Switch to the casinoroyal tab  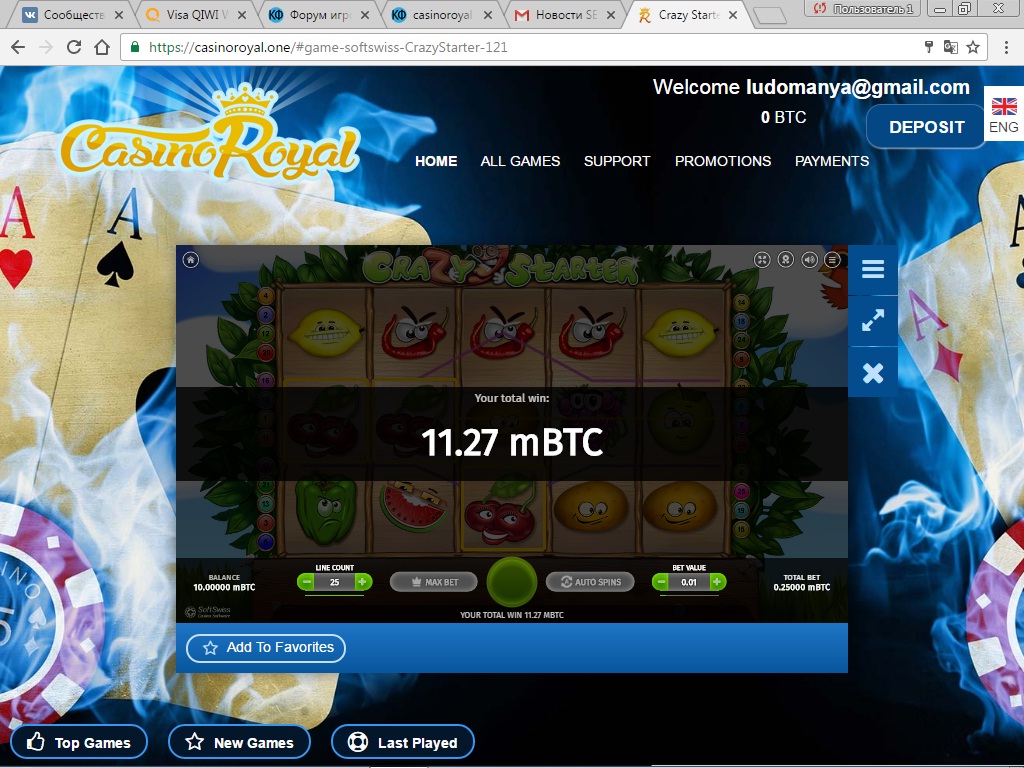[x=441, y=14]
